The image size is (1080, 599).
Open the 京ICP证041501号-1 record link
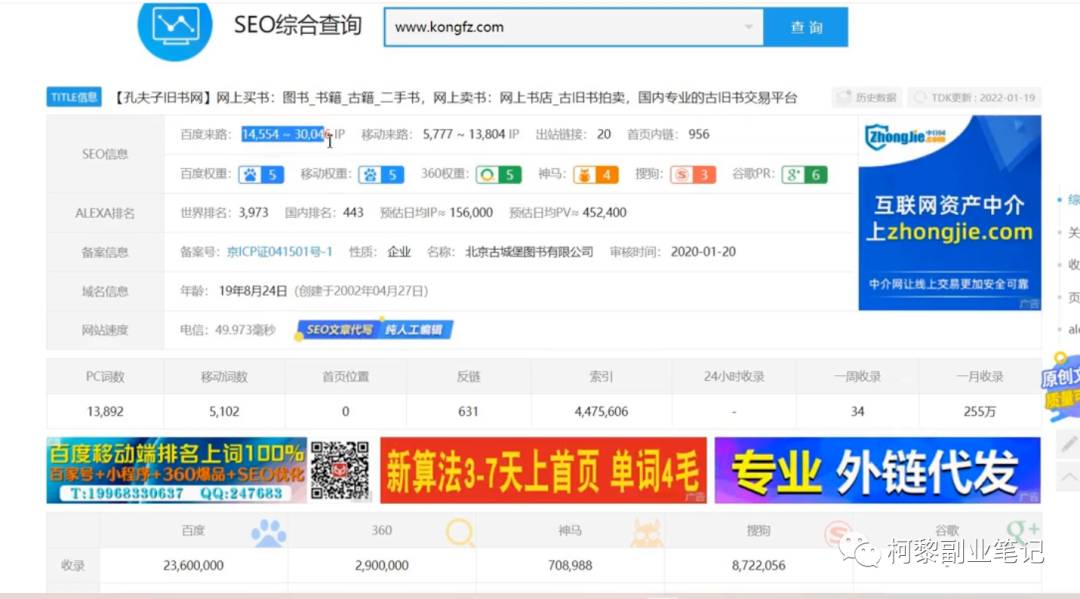(x=280, y=252)
